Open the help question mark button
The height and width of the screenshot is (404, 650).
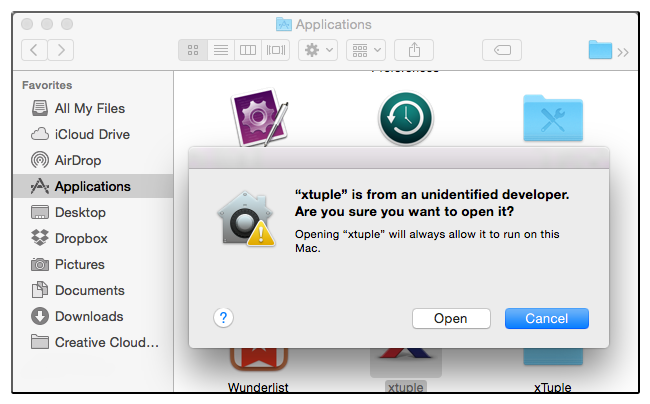pos(224,317)
